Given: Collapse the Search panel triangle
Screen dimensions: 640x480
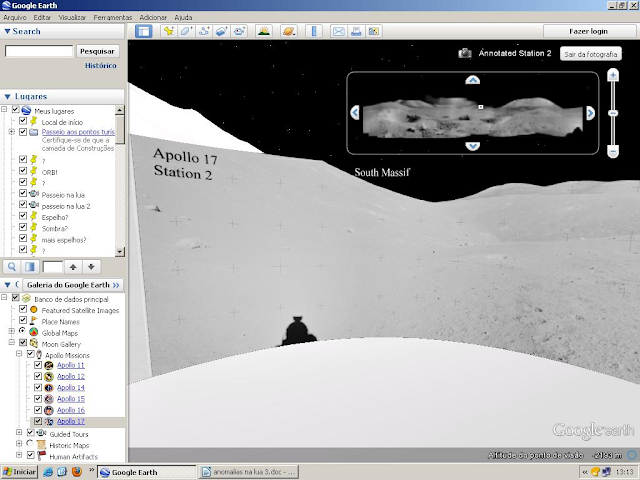Looking at the screenshot, I should (x=7, y=31).
